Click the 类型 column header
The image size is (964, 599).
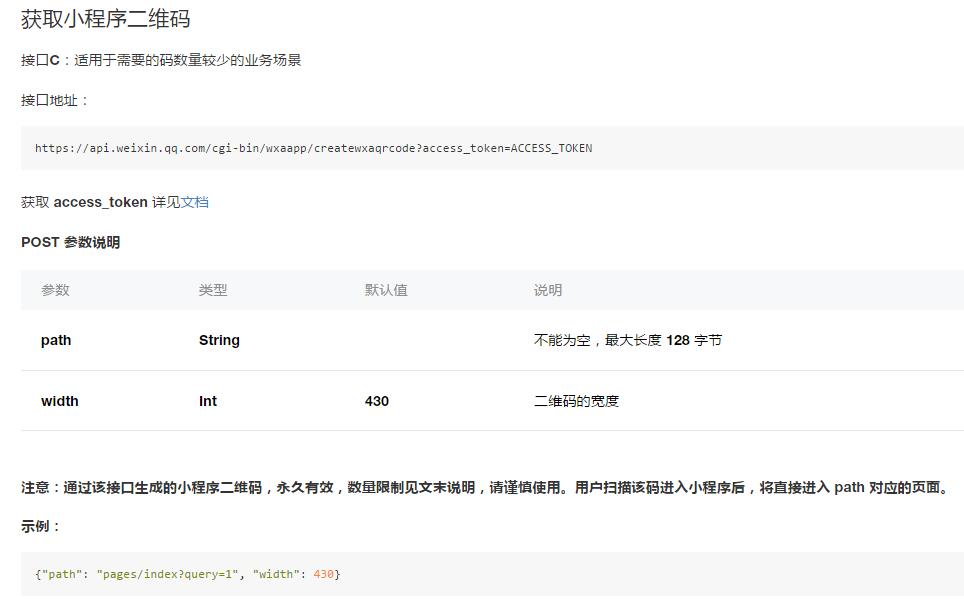[x=212, y=290]
